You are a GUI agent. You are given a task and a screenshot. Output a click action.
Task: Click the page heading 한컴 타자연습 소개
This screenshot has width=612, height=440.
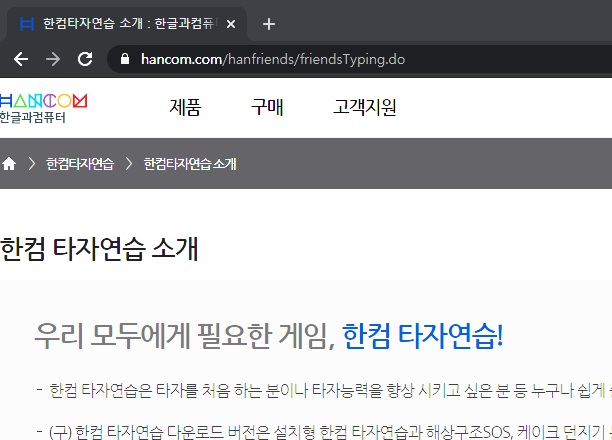tap(99, 249)
